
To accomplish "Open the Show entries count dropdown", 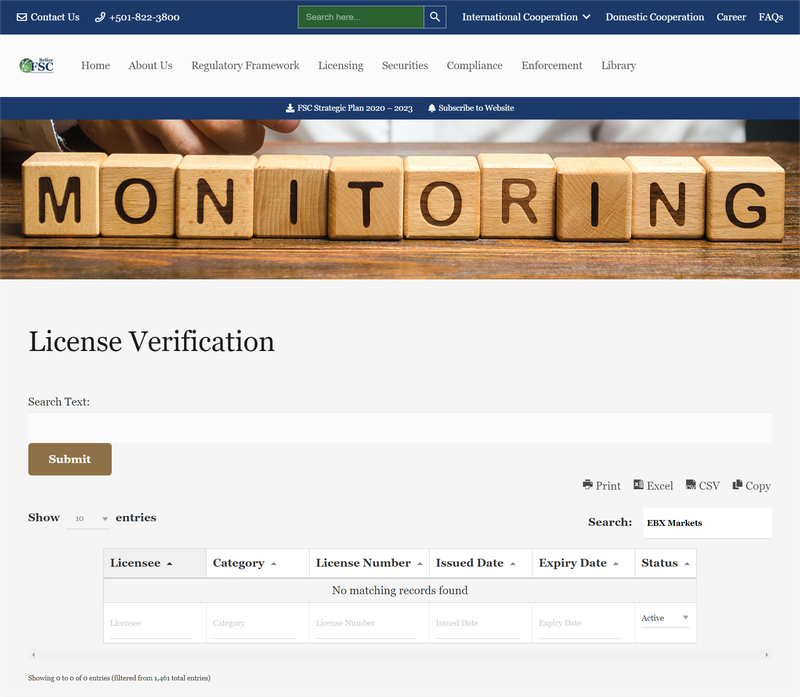I will [88, 519].
